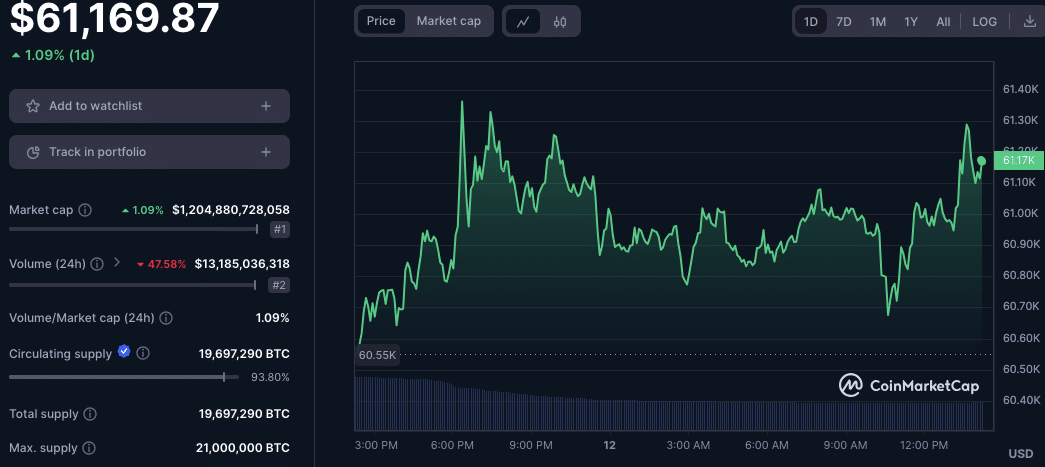Image resolution: width=1045 pixels, height=467 pixels.
Task: Click the CoinMarketCap chart watermark
Action: (x=909, y=385)
